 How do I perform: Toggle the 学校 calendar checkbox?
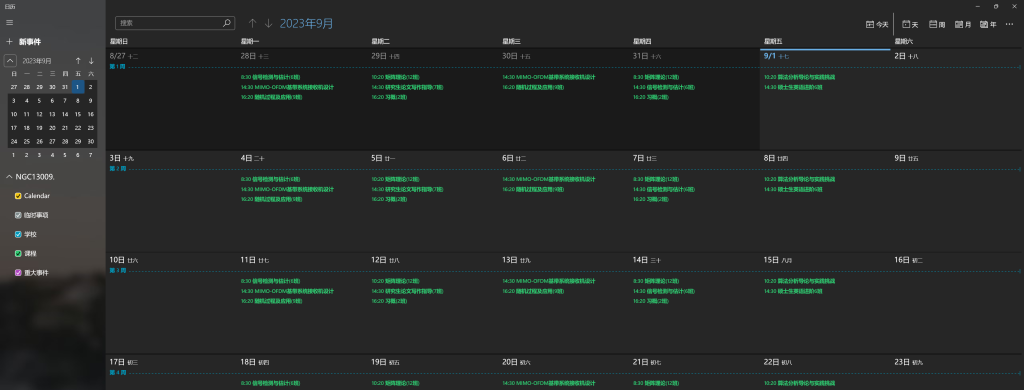pos(18,235)
